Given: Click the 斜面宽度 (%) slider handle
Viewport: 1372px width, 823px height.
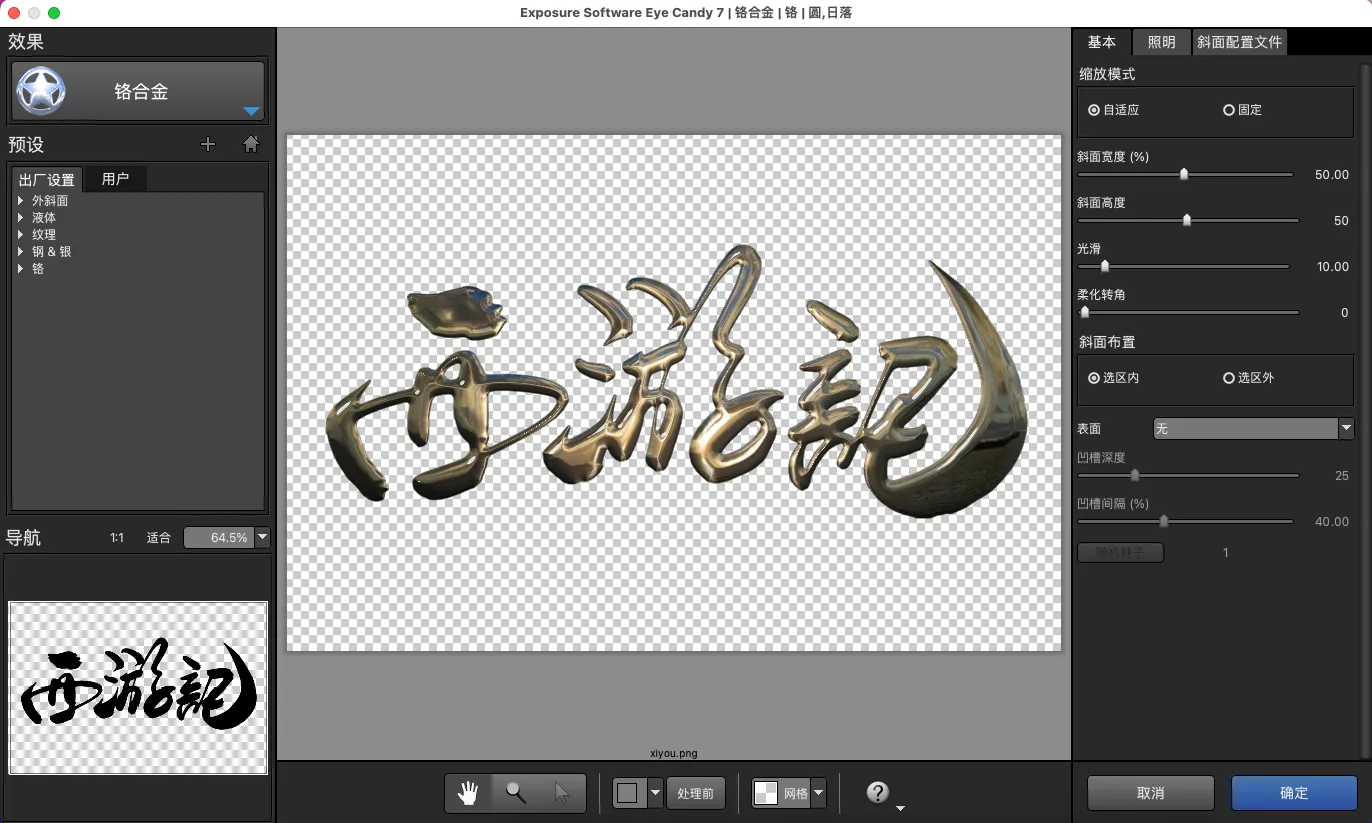Looking at the screenshot, I should coord(1184,174).
